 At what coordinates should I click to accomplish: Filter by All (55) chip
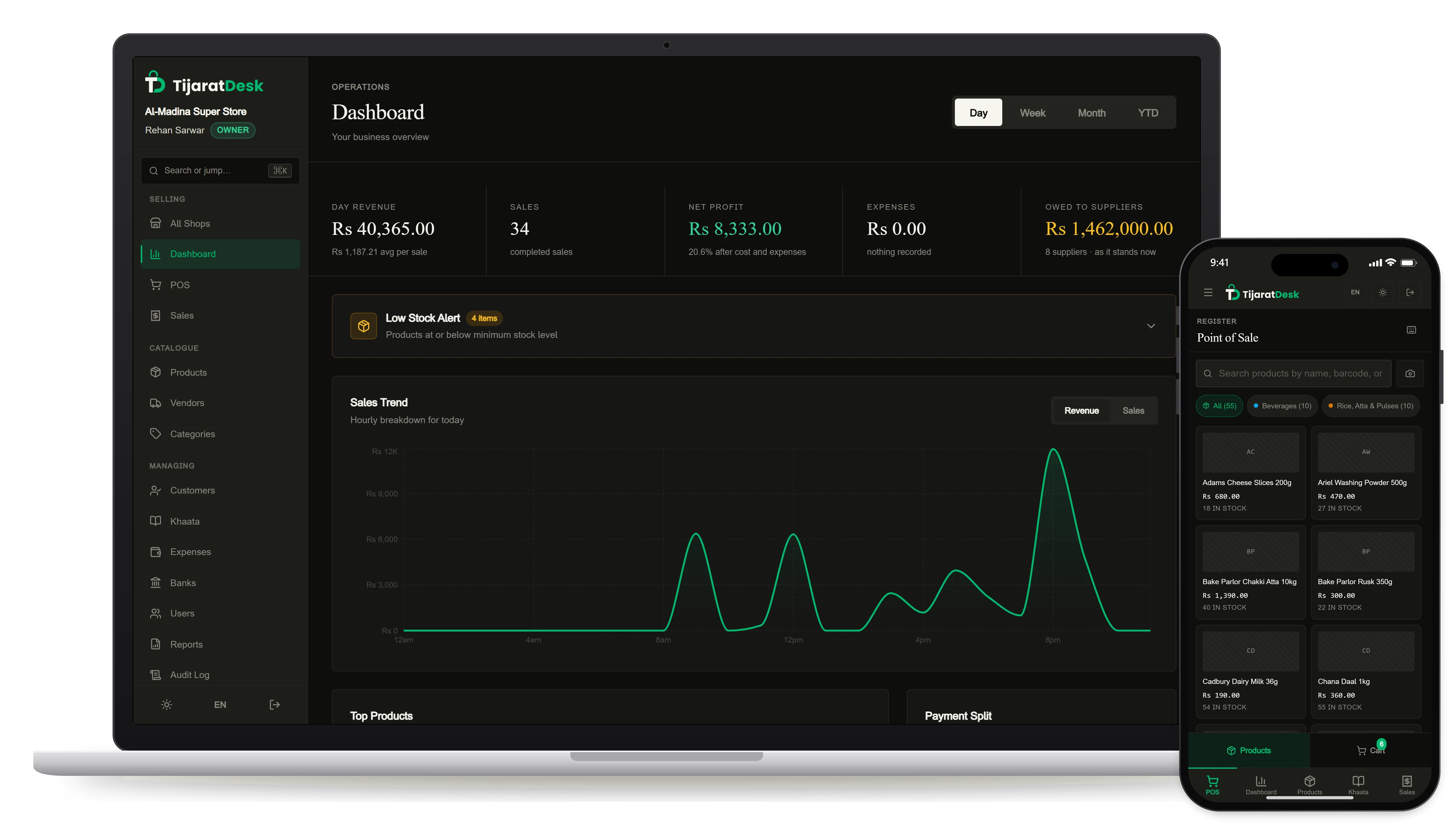[1220, 406]
